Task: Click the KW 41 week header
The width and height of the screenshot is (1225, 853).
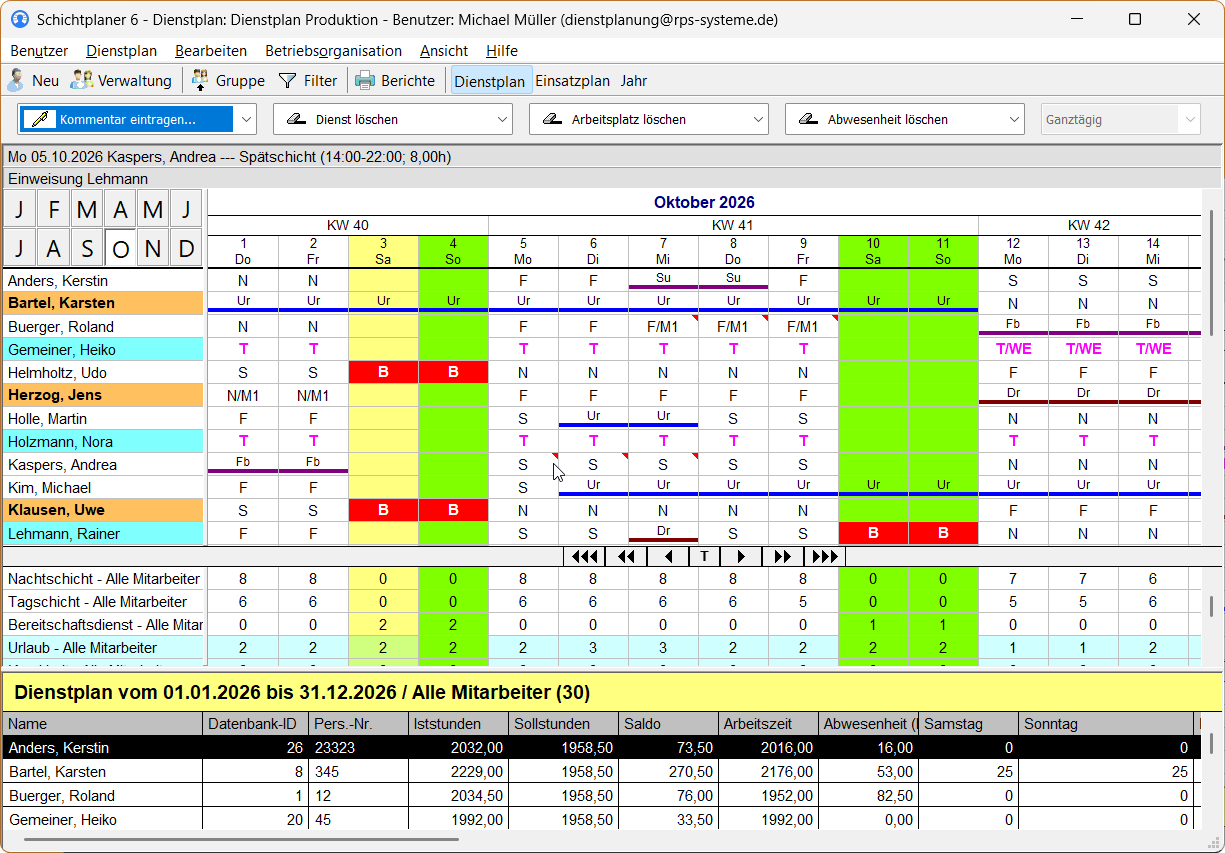Action: coord(733,225)
